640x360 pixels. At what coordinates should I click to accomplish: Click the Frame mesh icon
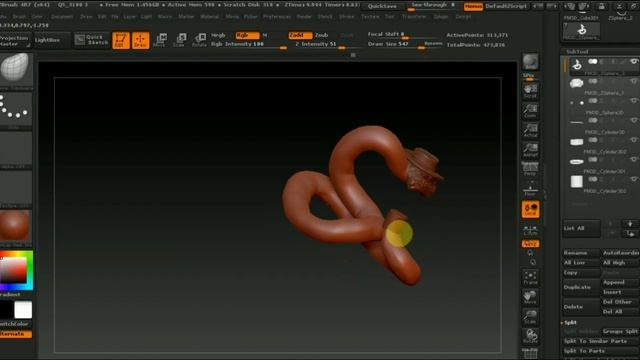tap(531, 278)
